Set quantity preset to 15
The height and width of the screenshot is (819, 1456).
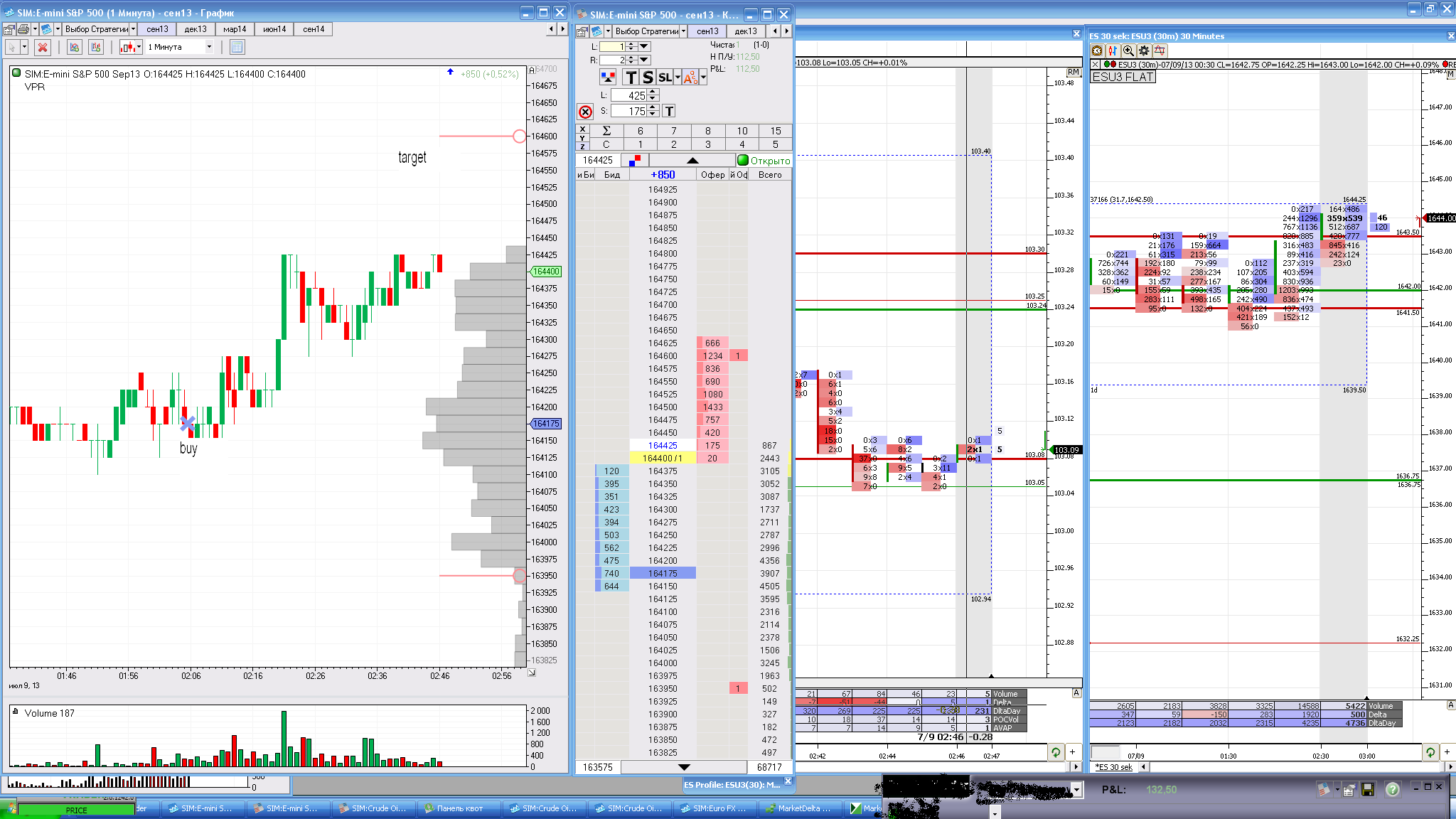tap(776, 131)
